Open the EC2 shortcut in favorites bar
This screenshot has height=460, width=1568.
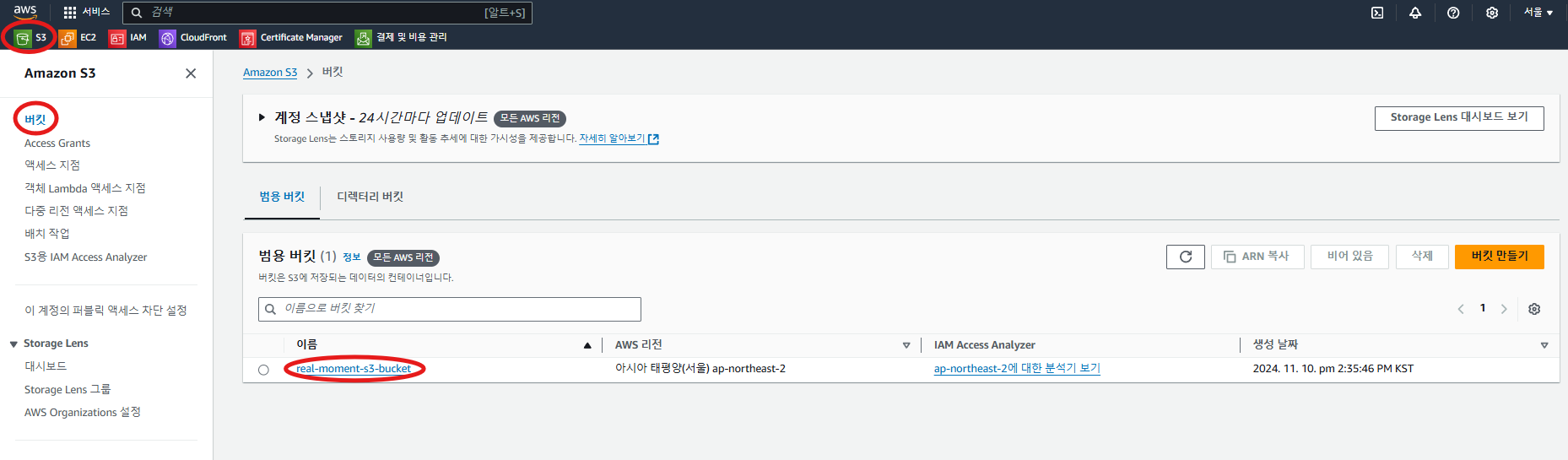[78, 38]
